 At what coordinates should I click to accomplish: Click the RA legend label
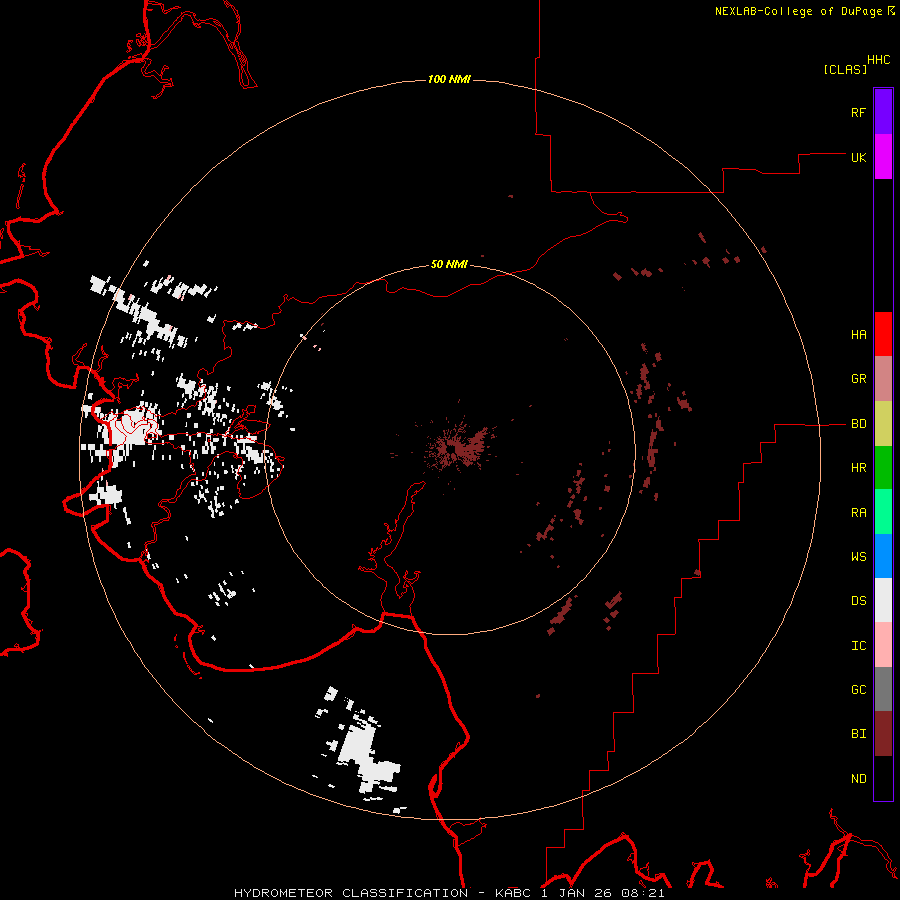pos(858,513)
